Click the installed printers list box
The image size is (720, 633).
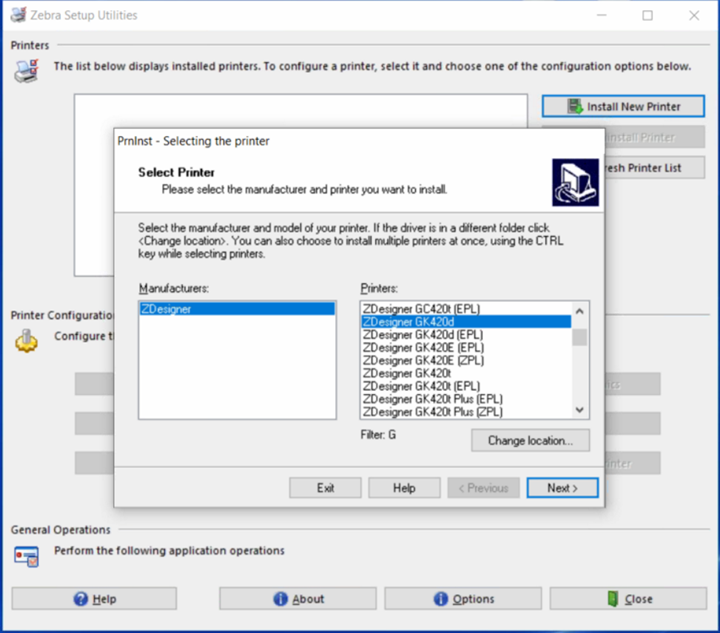pos(301,112)
